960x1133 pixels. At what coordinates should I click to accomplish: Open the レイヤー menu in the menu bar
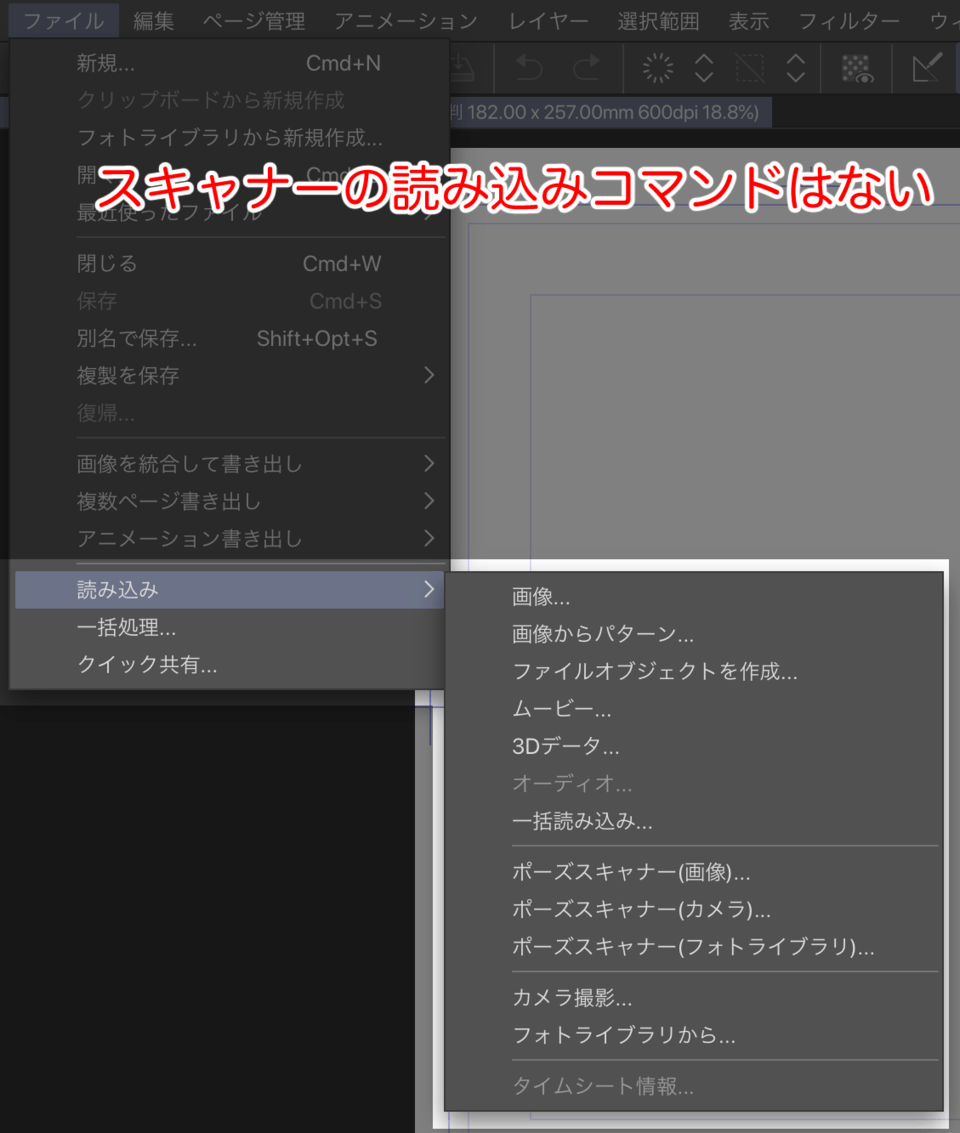548,20
